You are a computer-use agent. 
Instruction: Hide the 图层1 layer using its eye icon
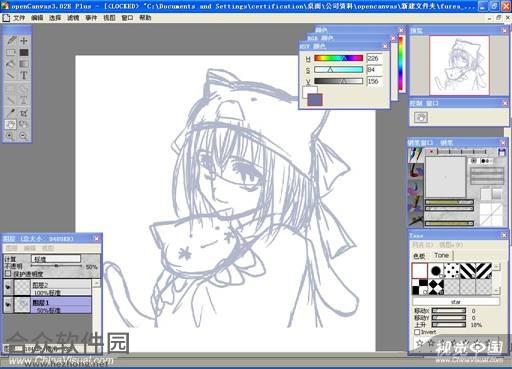[8, 305]
